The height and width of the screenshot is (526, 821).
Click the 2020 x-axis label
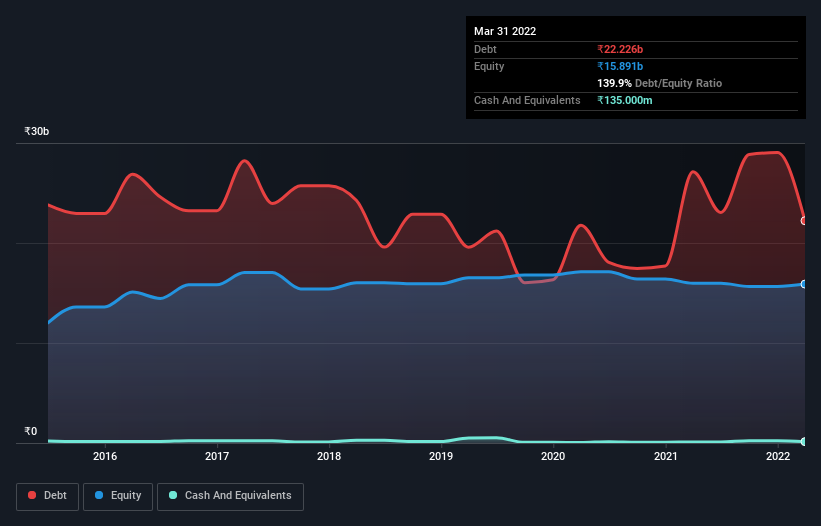pos(553,456)
